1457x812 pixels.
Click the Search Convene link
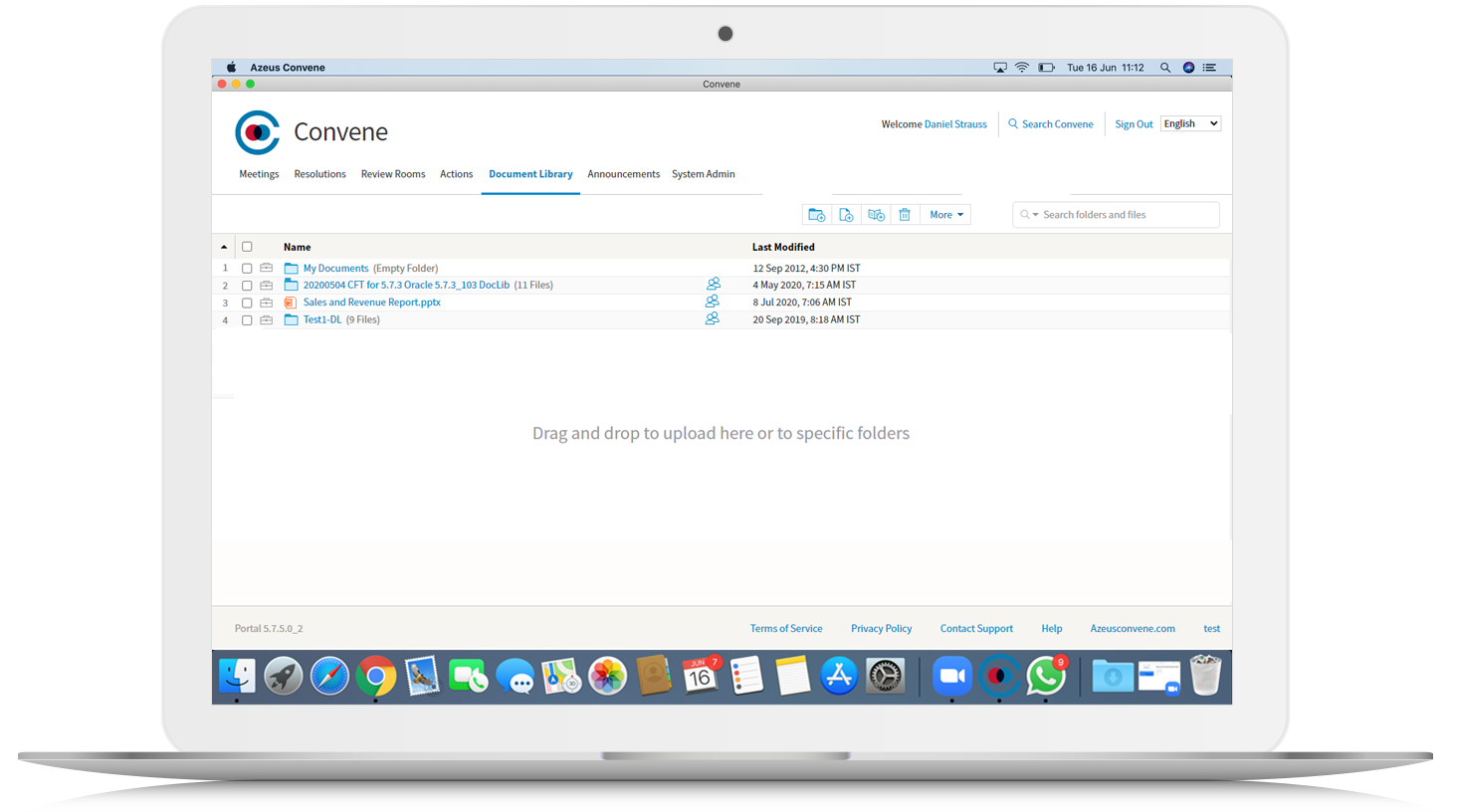click(x=1050, y=124)
